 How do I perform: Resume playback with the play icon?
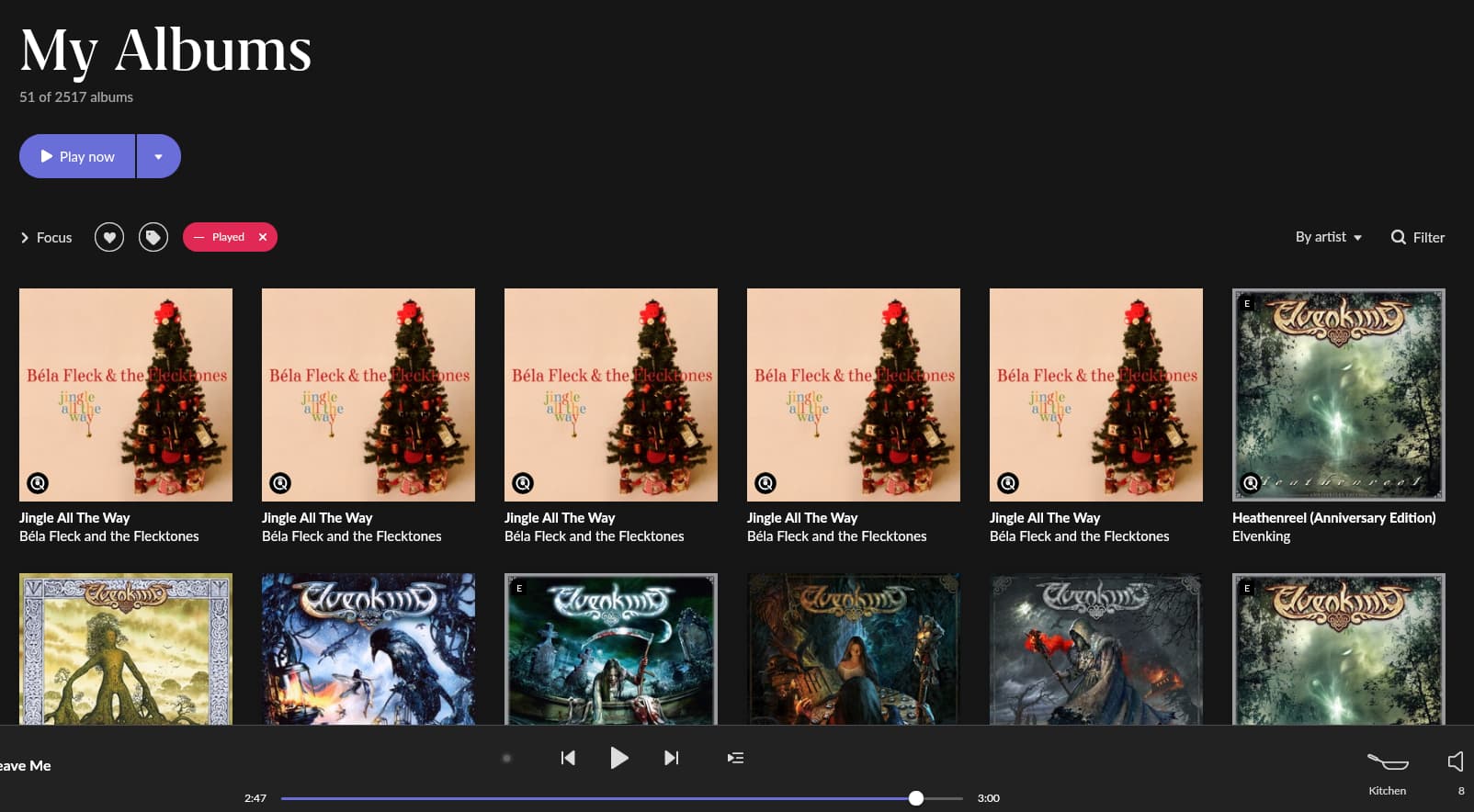click(619, 758)
